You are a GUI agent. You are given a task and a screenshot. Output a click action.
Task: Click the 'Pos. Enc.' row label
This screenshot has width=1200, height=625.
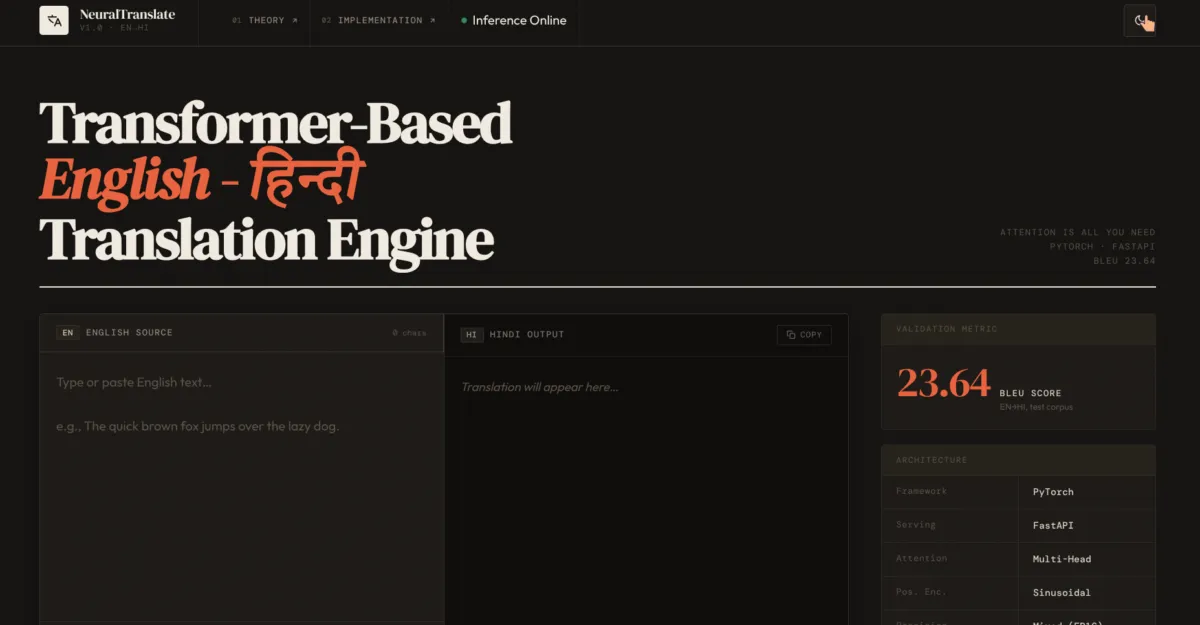coord(921,592)
